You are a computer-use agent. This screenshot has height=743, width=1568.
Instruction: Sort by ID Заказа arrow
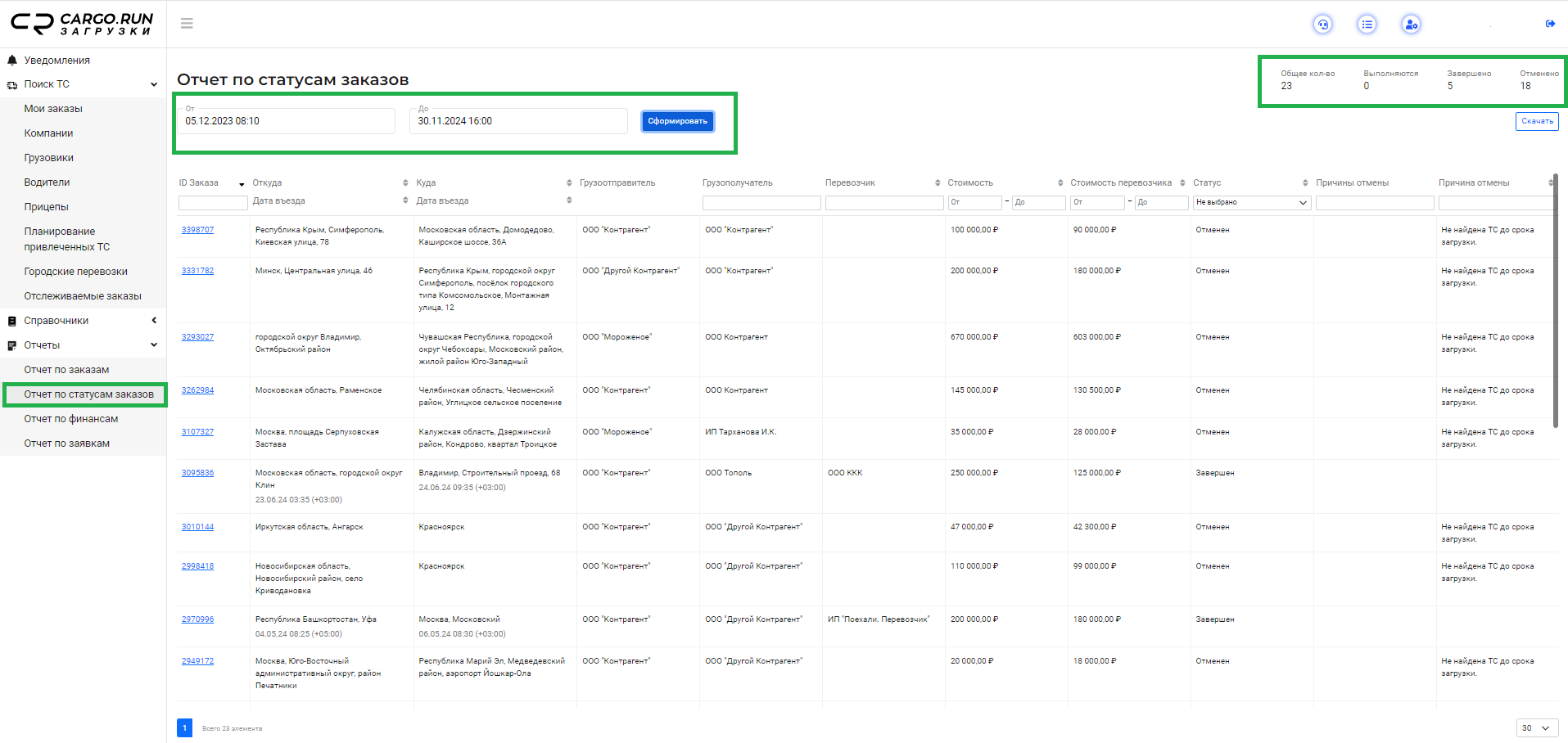click(242, 183)
